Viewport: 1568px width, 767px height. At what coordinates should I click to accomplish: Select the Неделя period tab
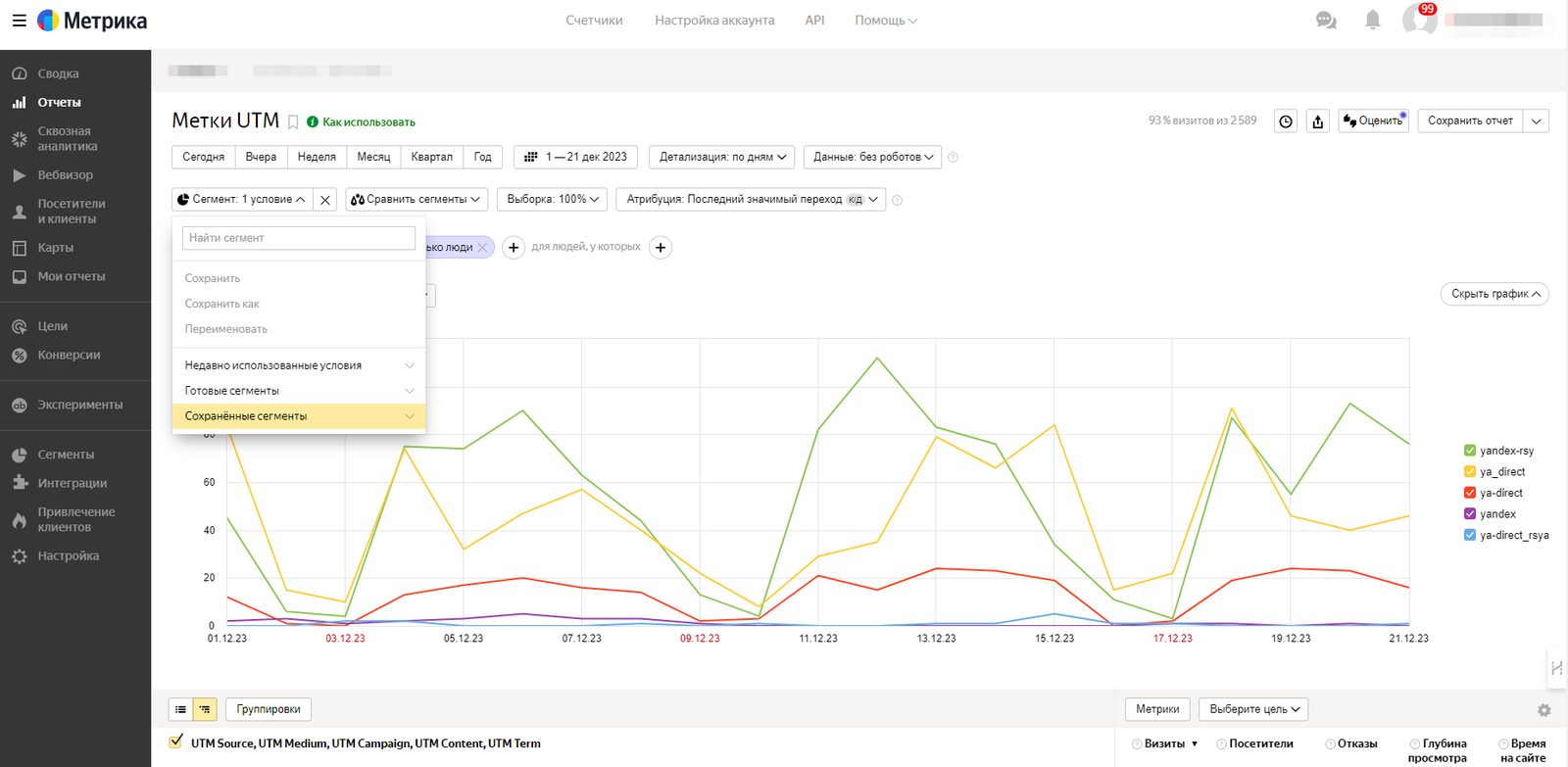point(317,157)
